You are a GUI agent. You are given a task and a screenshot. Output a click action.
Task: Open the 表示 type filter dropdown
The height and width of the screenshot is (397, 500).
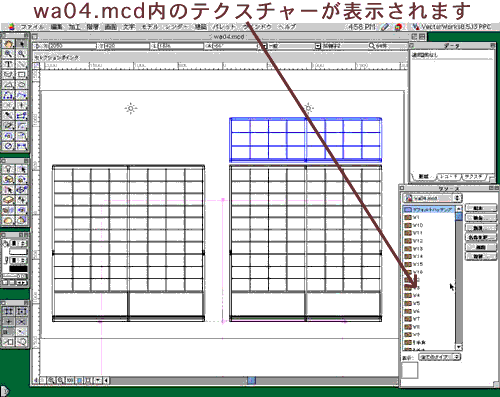coord(440,357)
